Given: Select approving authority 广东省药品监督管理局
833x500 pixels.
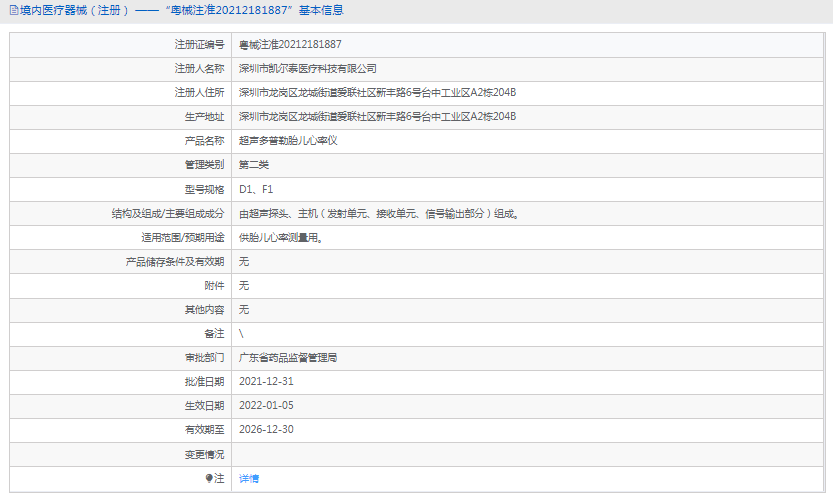Looking at the screenshot, I should tap(288, 358).
